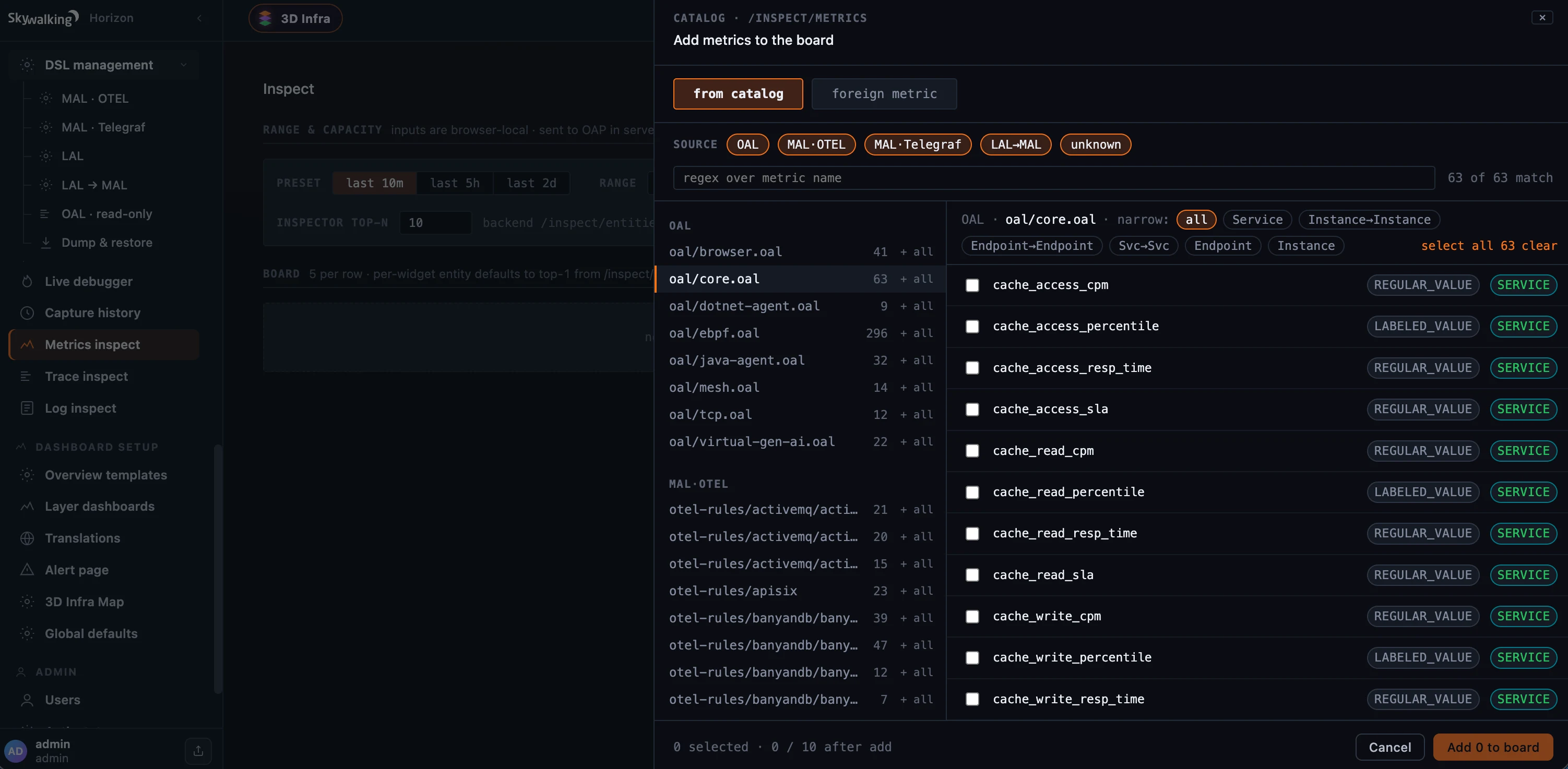Click the clear selection link
The height and width of the screenshot is (769, 1568).
(x=1539, y=245)
